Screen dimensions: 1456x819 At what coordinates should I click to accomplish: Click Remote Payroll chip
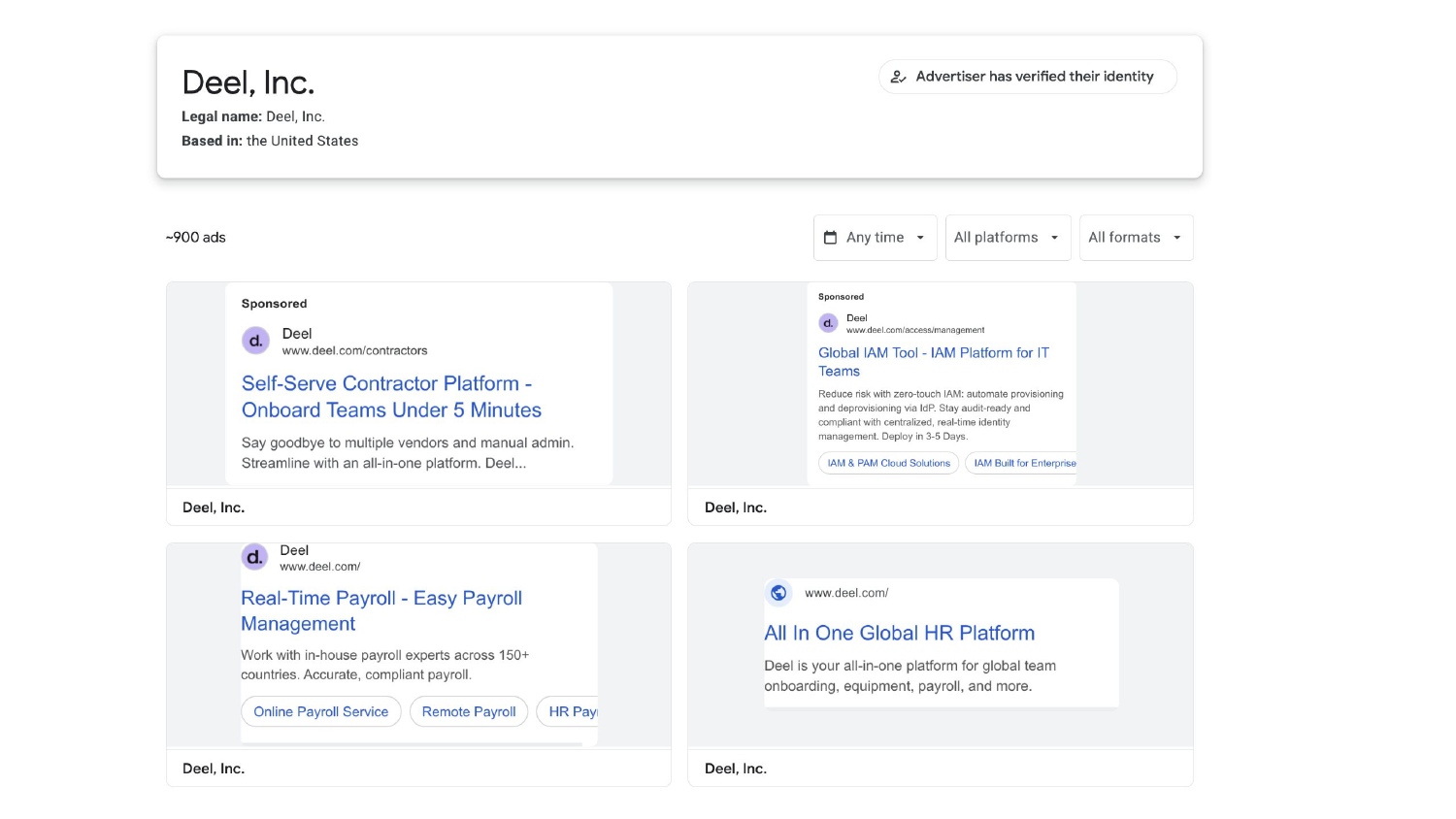pos(469,711)
